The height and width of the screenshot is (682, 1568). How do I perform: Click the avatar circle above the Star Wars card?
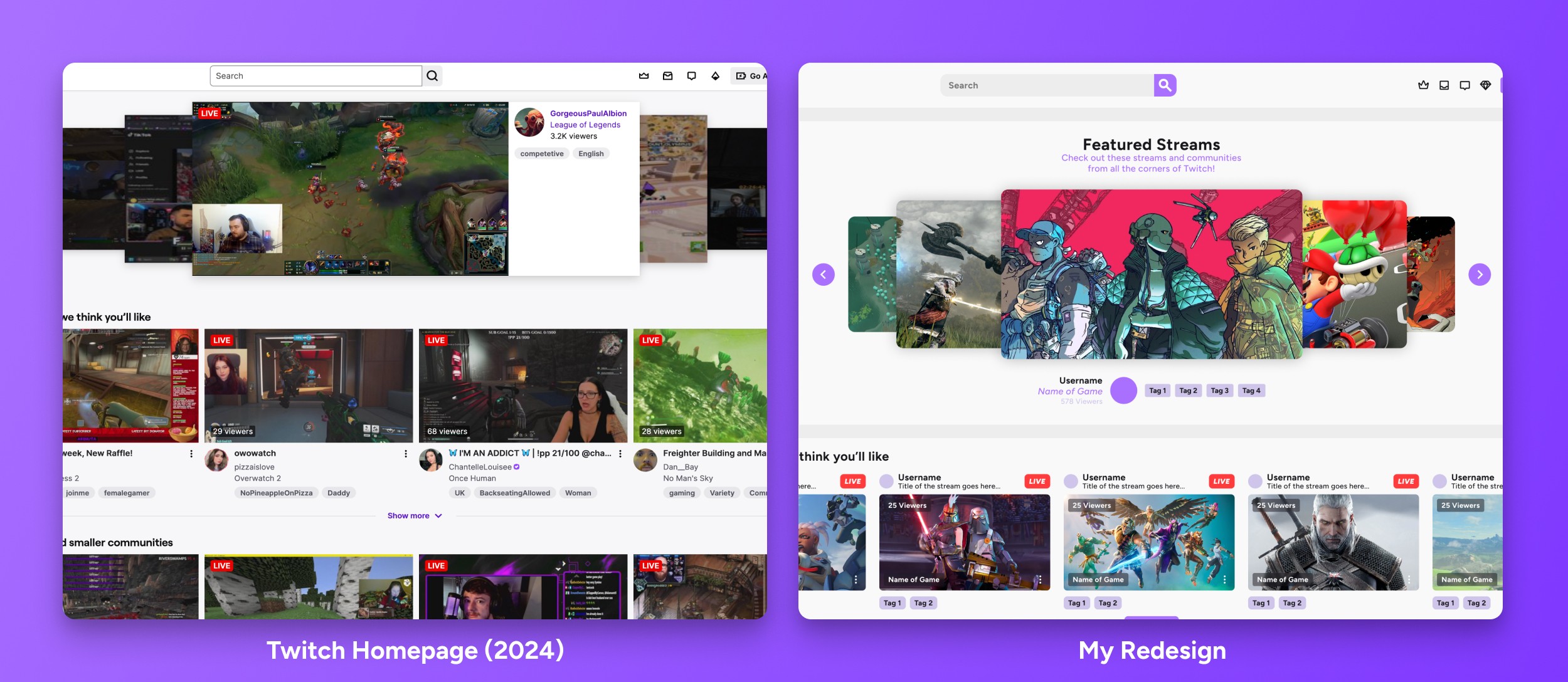pos(886,481)
